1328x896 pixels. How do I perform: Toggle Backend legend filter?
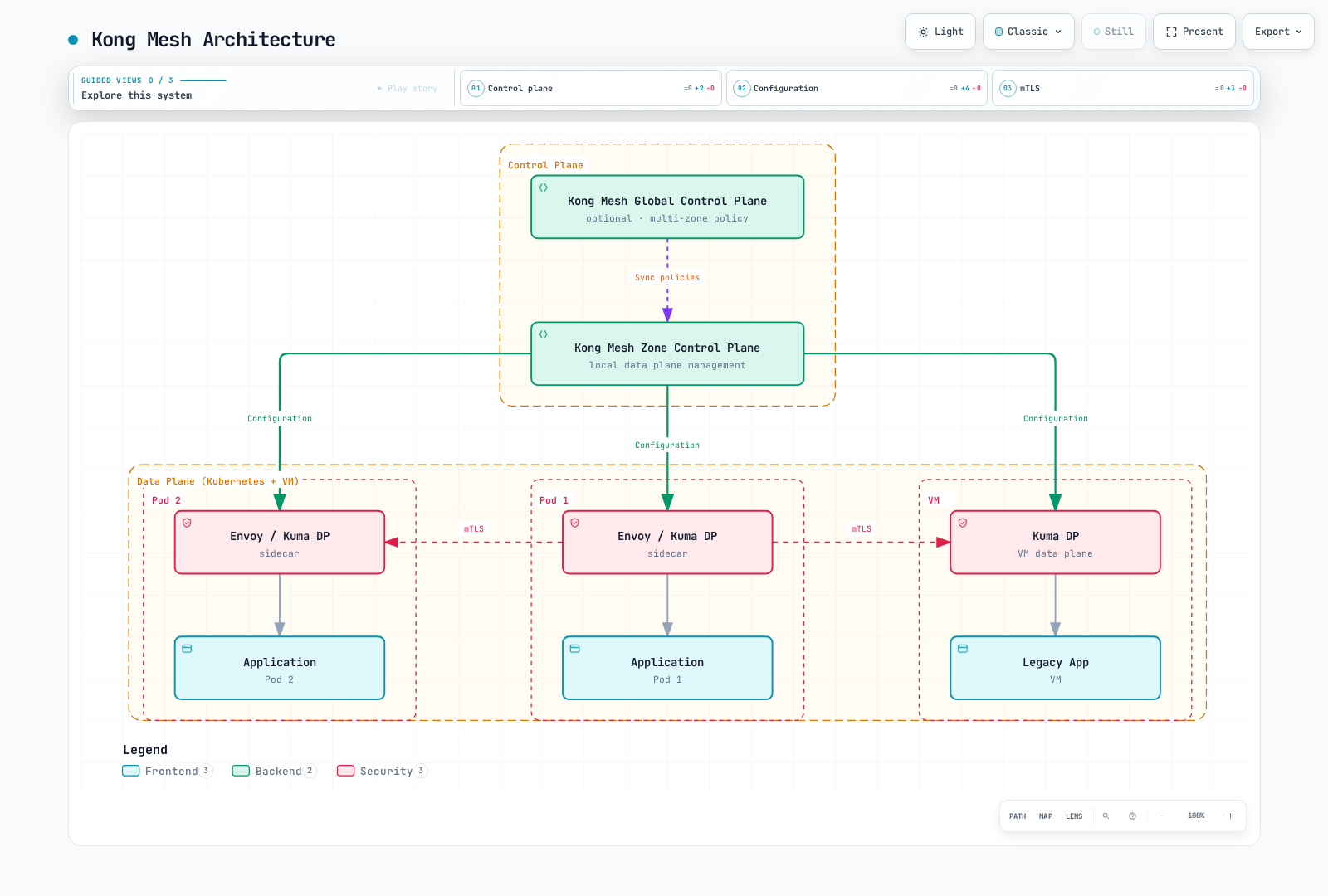(274, 771)
